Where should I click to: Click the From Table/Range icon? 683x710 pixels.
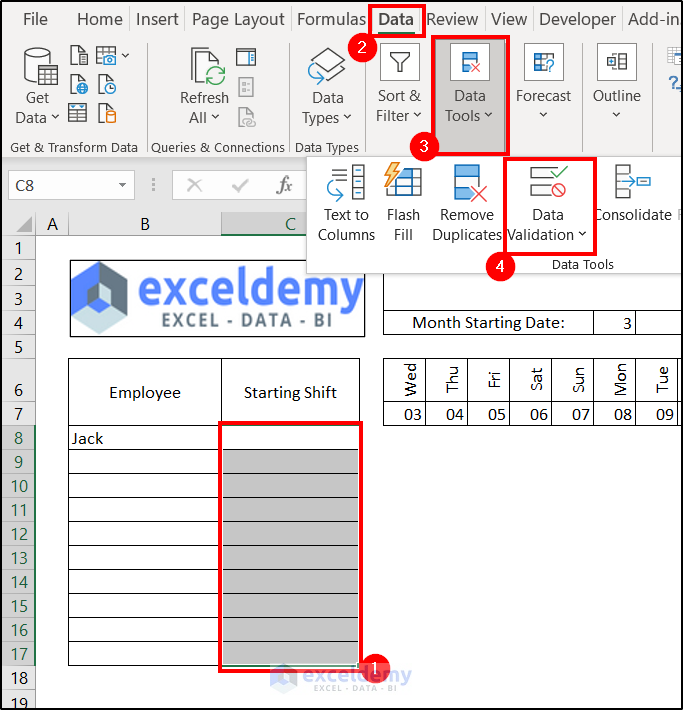tap(77, 113)
